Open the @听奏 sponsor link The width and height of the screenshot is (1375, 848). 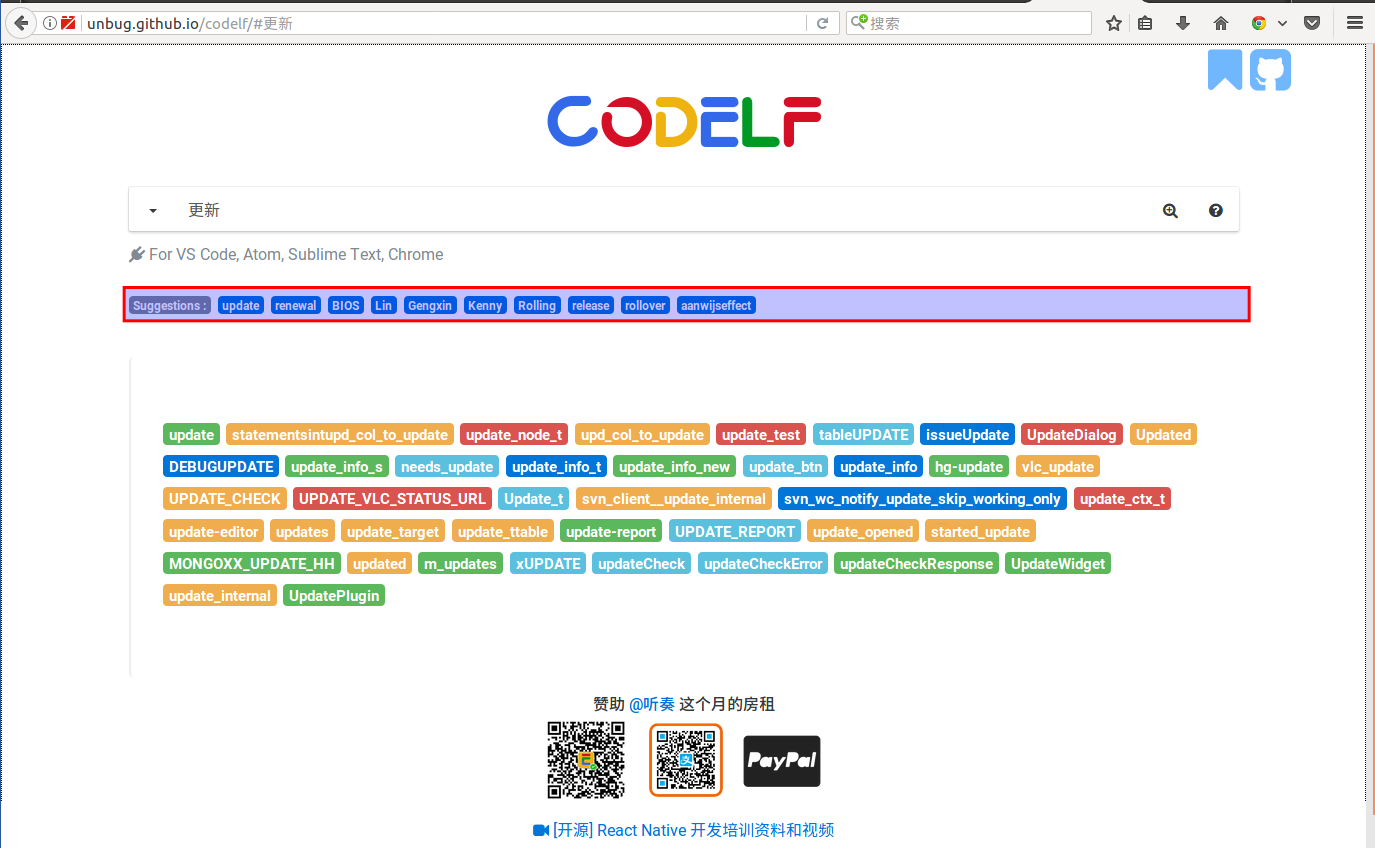point(652,704)
